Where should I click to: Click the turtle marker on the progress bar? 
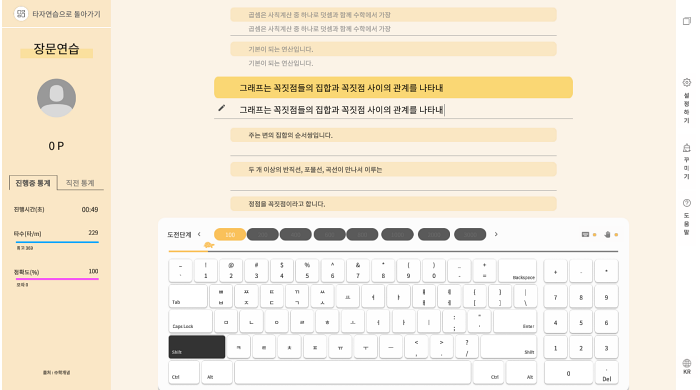209,245
